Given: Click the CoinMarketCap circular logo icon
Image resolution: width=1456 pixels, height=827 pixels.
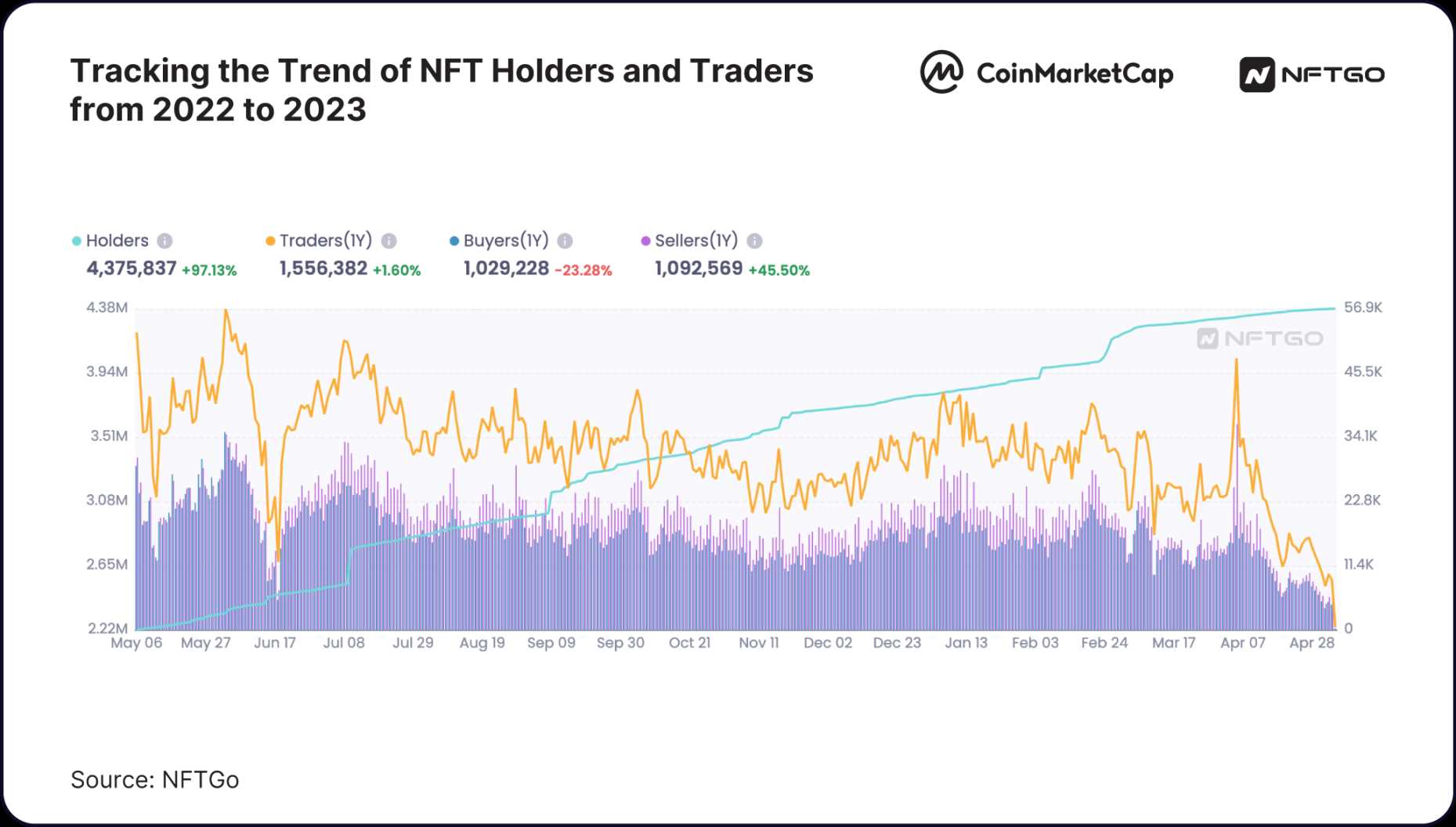Looking at the screenshot, I should pos(941,73).
